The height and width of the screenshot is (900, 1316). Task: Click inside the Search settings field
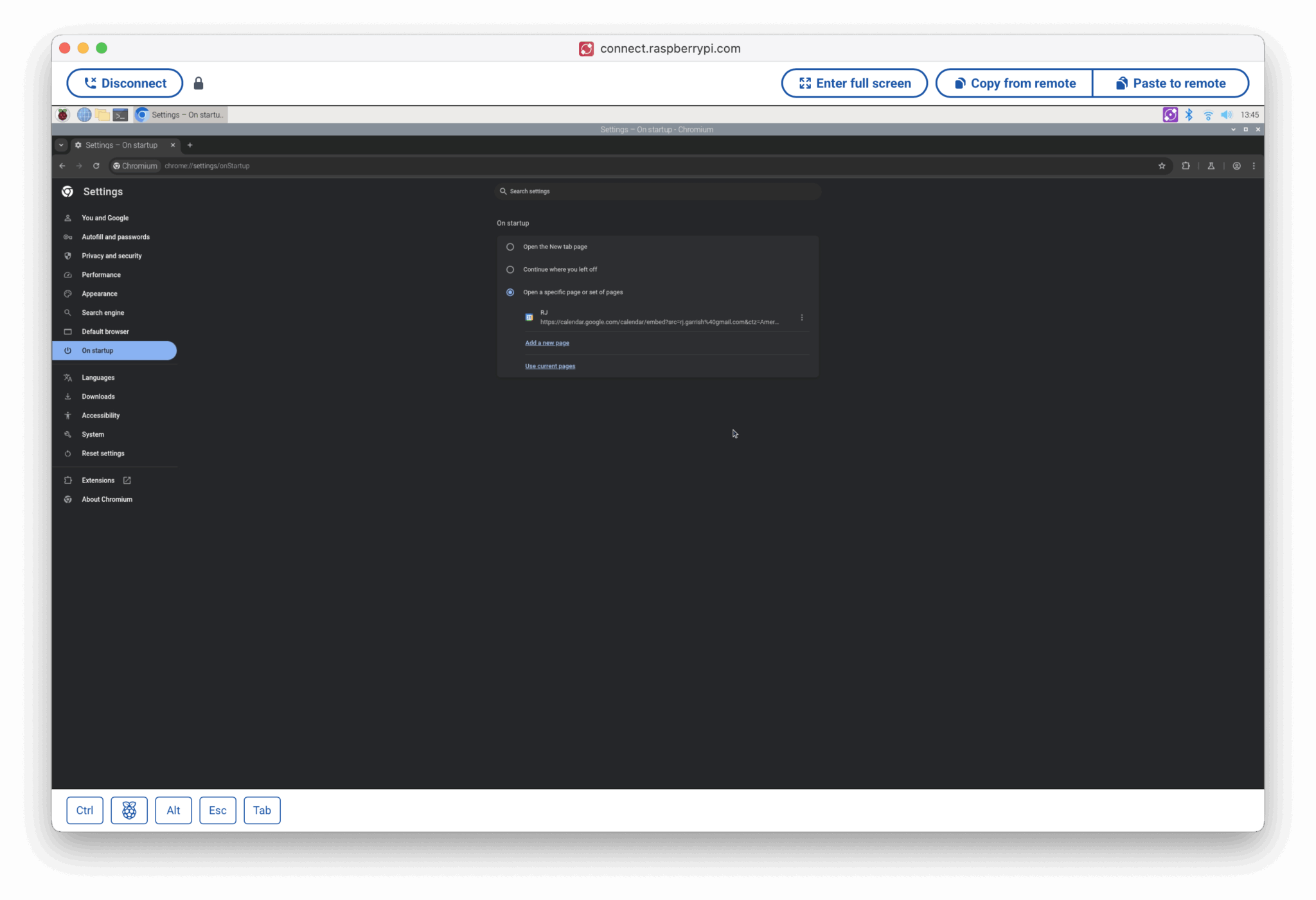click(657, 191)
